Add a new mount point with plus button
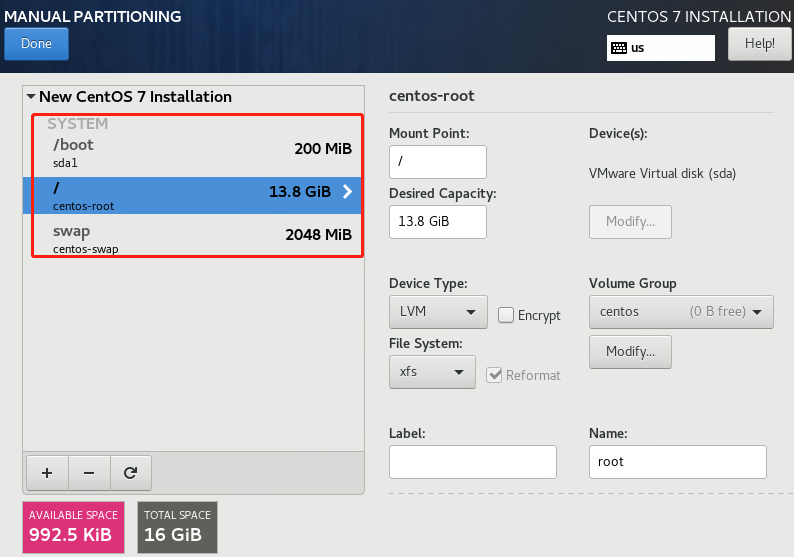Screen dimensions: 794x557 click(x=47, y=473)
